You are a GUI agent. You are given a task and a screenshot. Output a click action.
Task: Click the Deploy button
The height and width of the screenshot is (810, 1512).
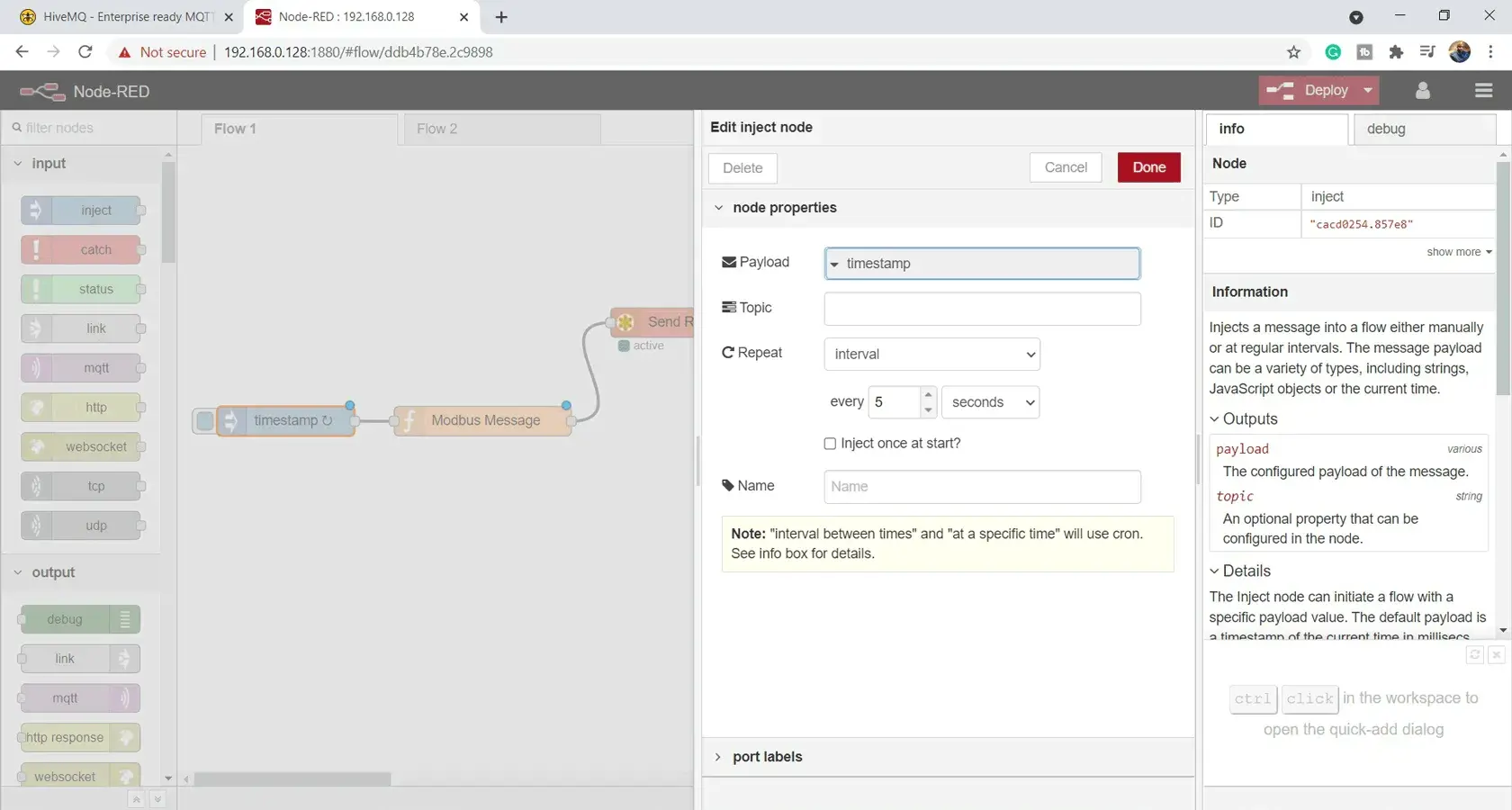tap(1308, 90)
